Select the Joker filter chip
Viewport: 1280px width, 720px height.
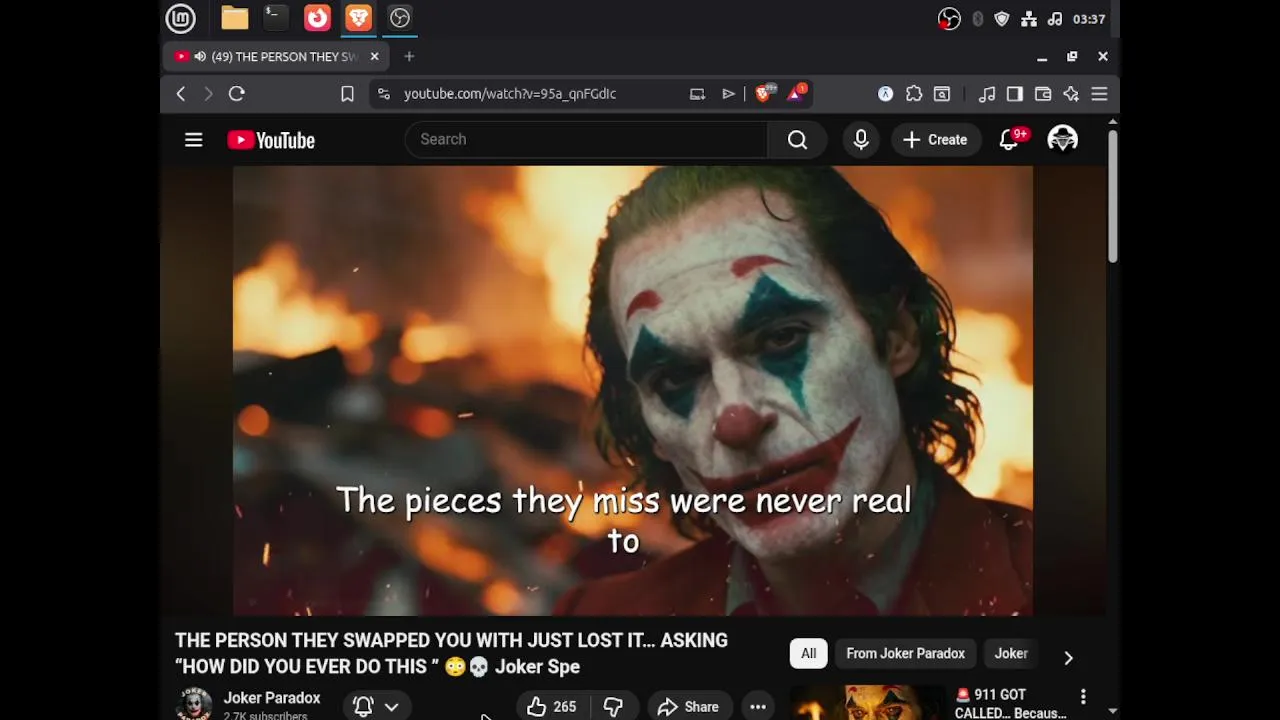pos(1011,654)
